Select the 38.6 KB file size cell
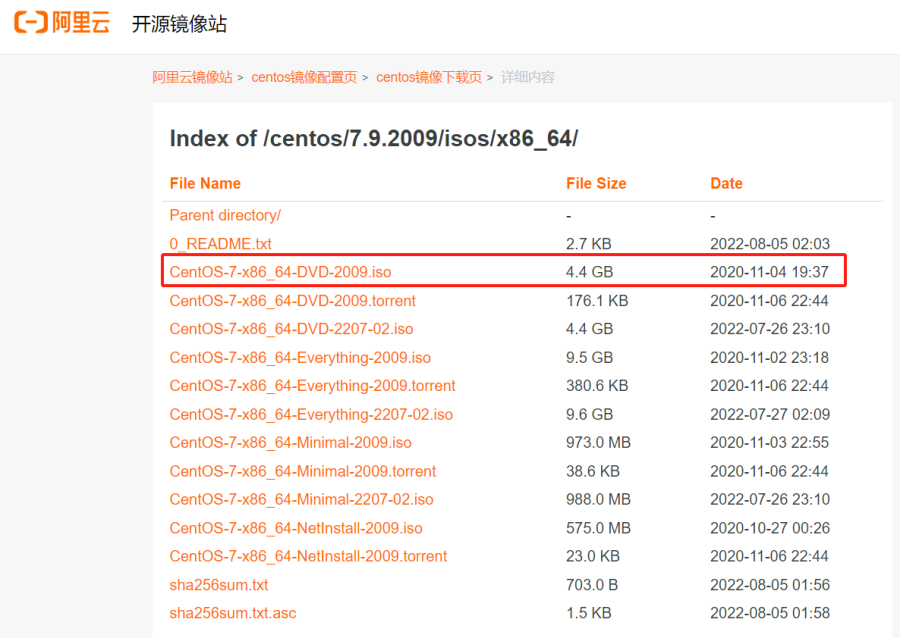The width and height of the screenshot is (900, 638). (x=593, y=471)
